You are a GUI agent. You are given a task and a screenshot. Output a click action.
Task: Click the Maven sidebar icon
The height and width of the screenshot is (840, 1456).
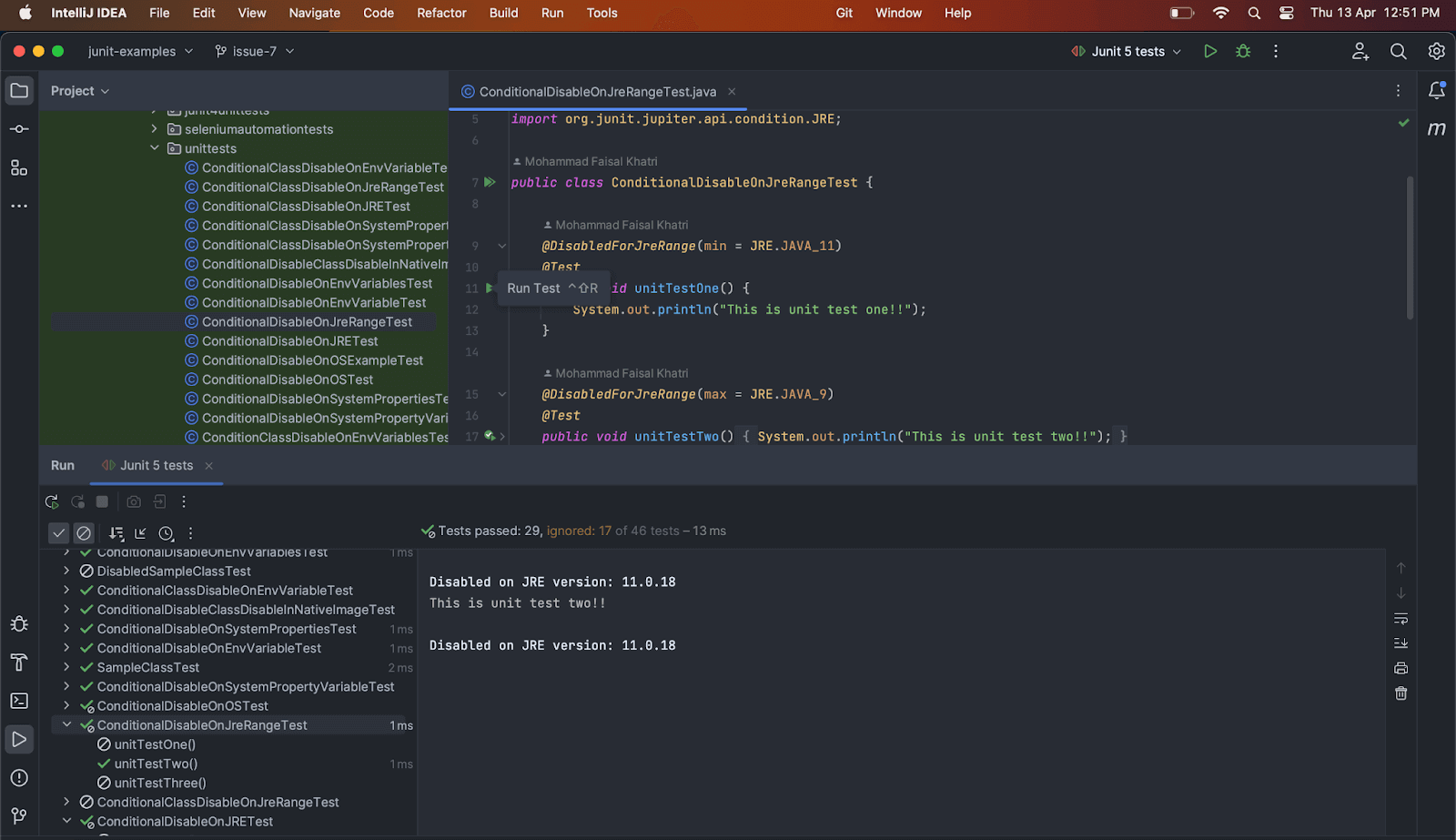pyautogui.click(x=1436, y=129)
